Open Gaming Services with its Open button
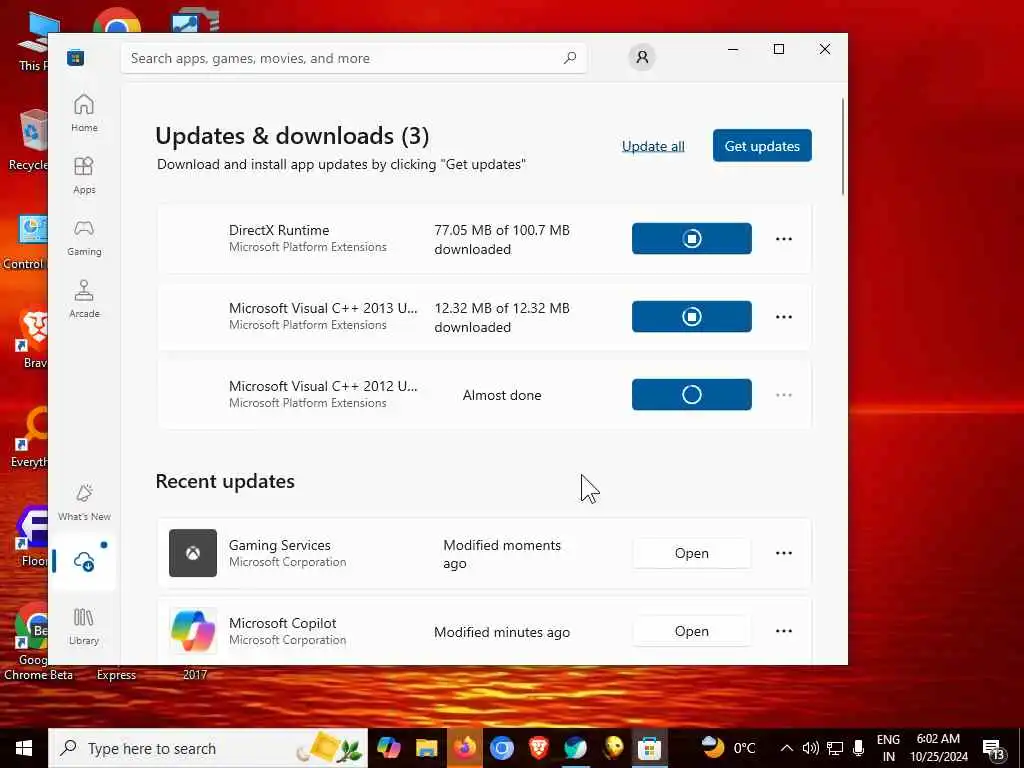 692,553
